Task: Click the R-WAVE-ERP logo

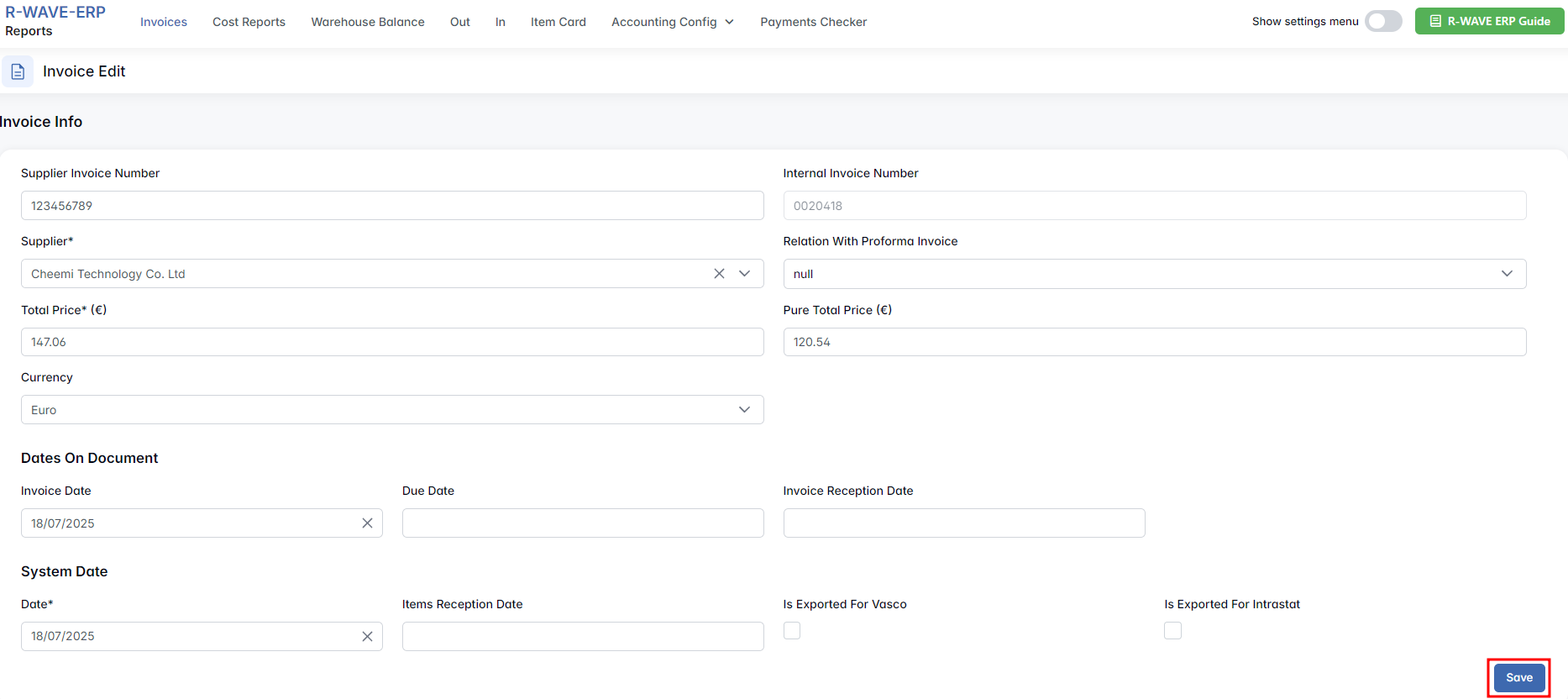Action: tap(55, 13)
